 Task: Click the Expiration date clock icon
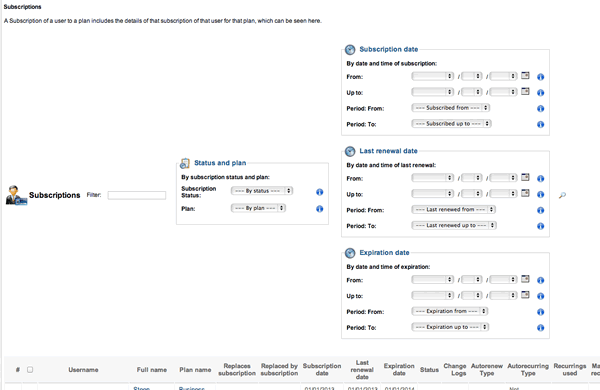[x=350, y=253]
